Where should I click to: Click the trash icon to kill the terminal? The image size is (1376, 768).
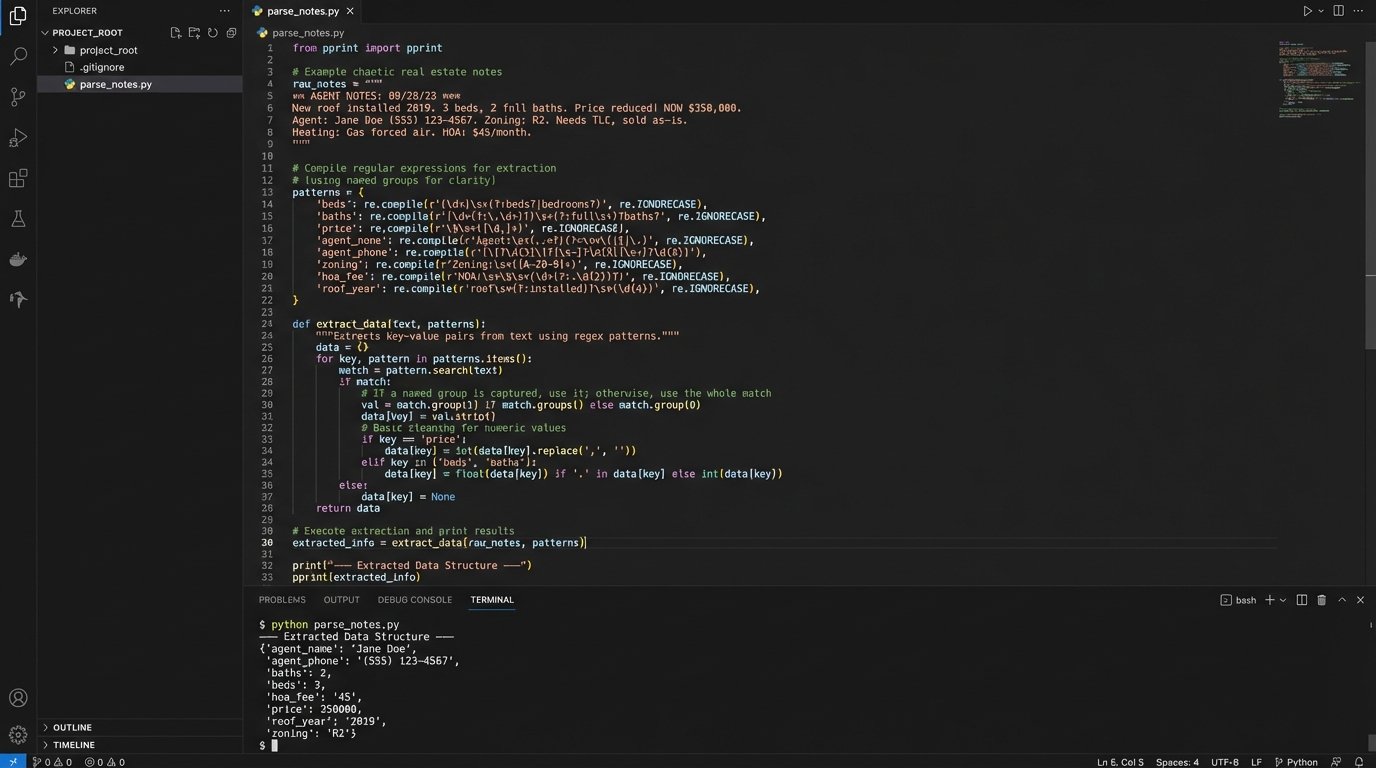(1322, 599)
